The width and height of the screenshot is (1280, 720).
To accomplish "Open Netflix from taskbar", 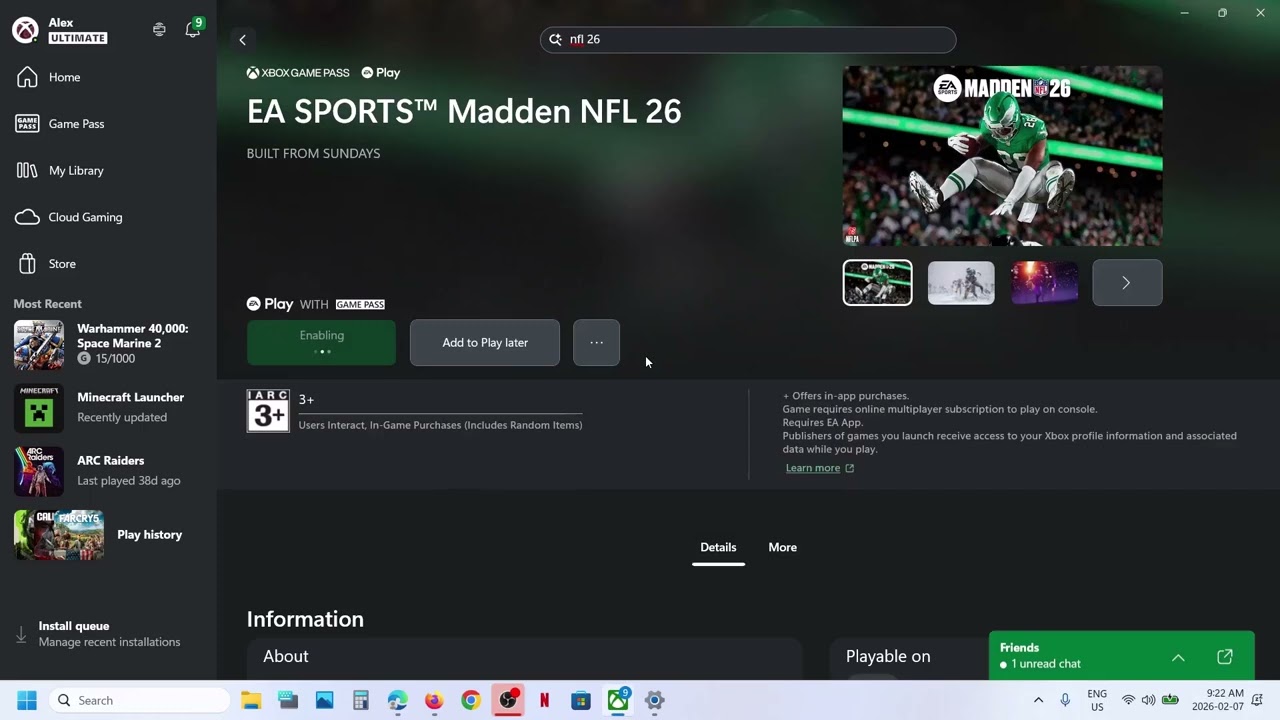I will [544, 700].
